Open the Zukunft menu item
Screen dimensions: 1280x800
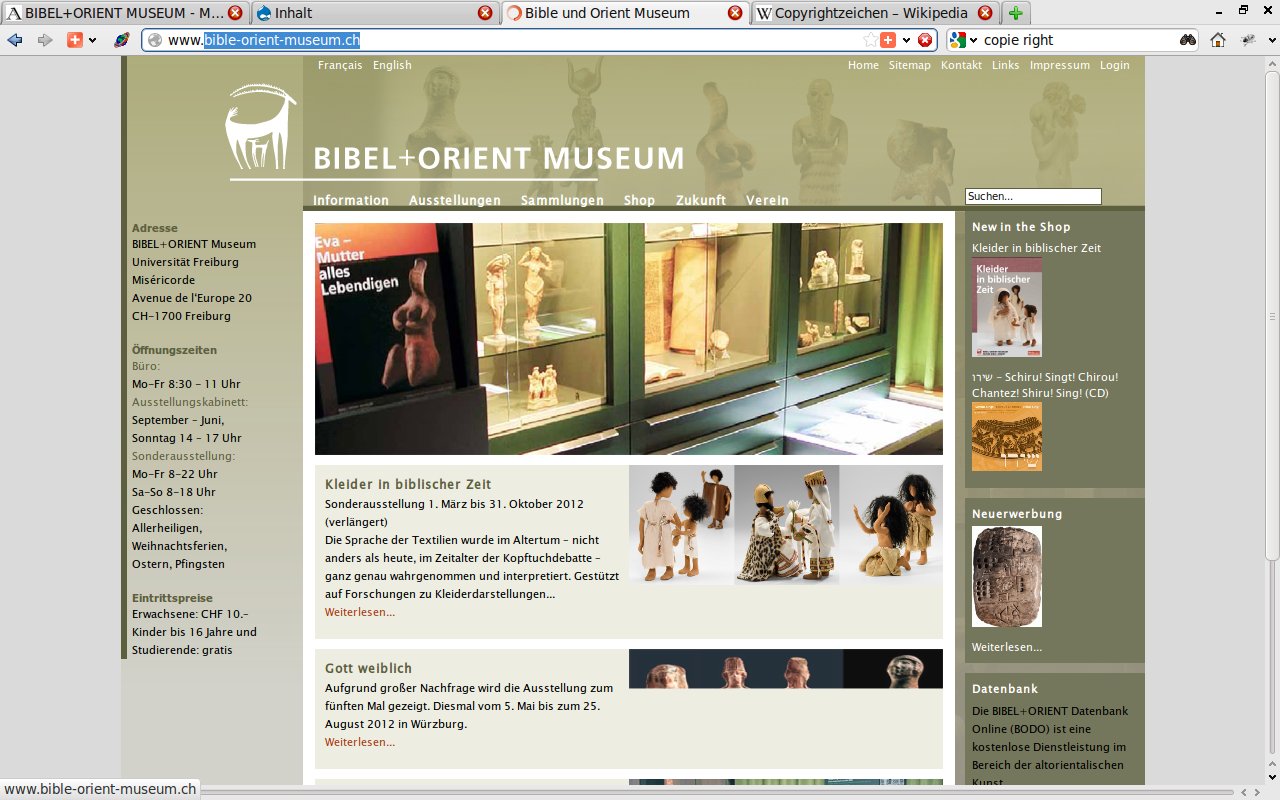(701, 200)
